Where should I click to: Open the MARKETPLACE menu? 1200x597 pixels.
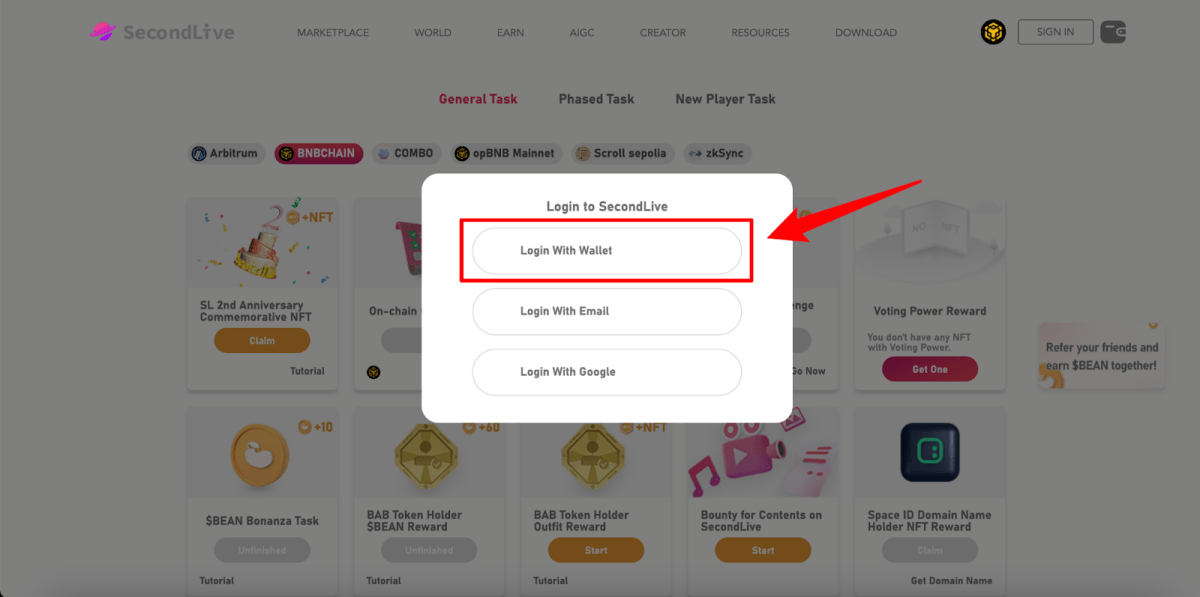point(333,33)
